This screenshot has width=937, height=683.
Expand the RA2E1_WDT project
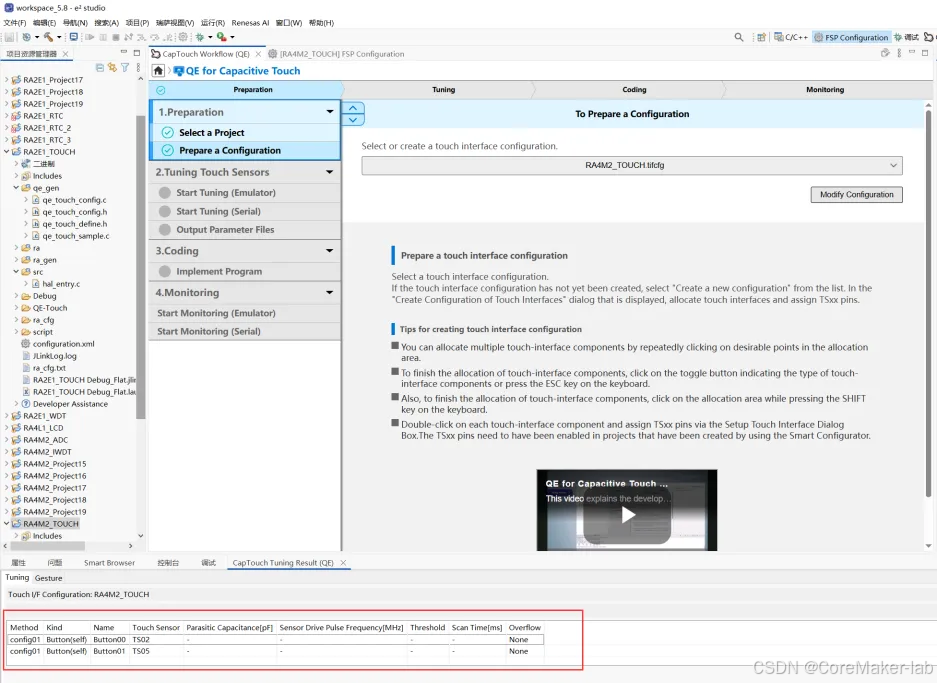pyautogui.click(x=7, y=416)
